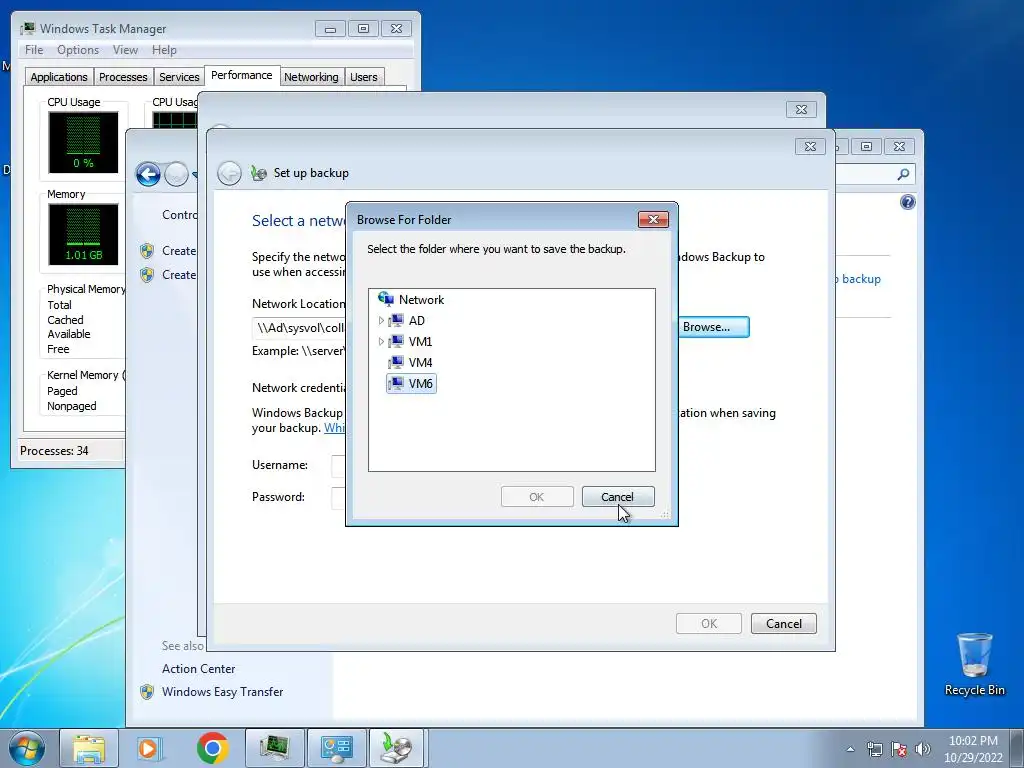Click the Set up backup wizard icon

coord(259,173)
